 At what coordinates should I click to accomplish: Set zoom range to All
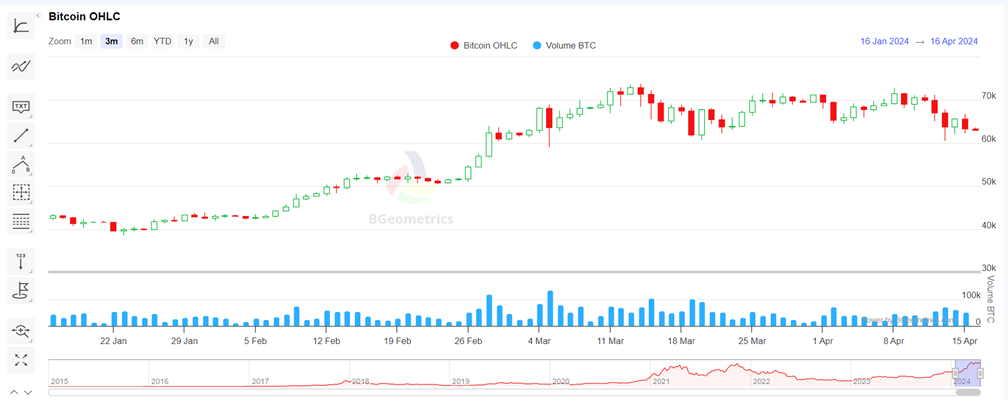(214, 41)
